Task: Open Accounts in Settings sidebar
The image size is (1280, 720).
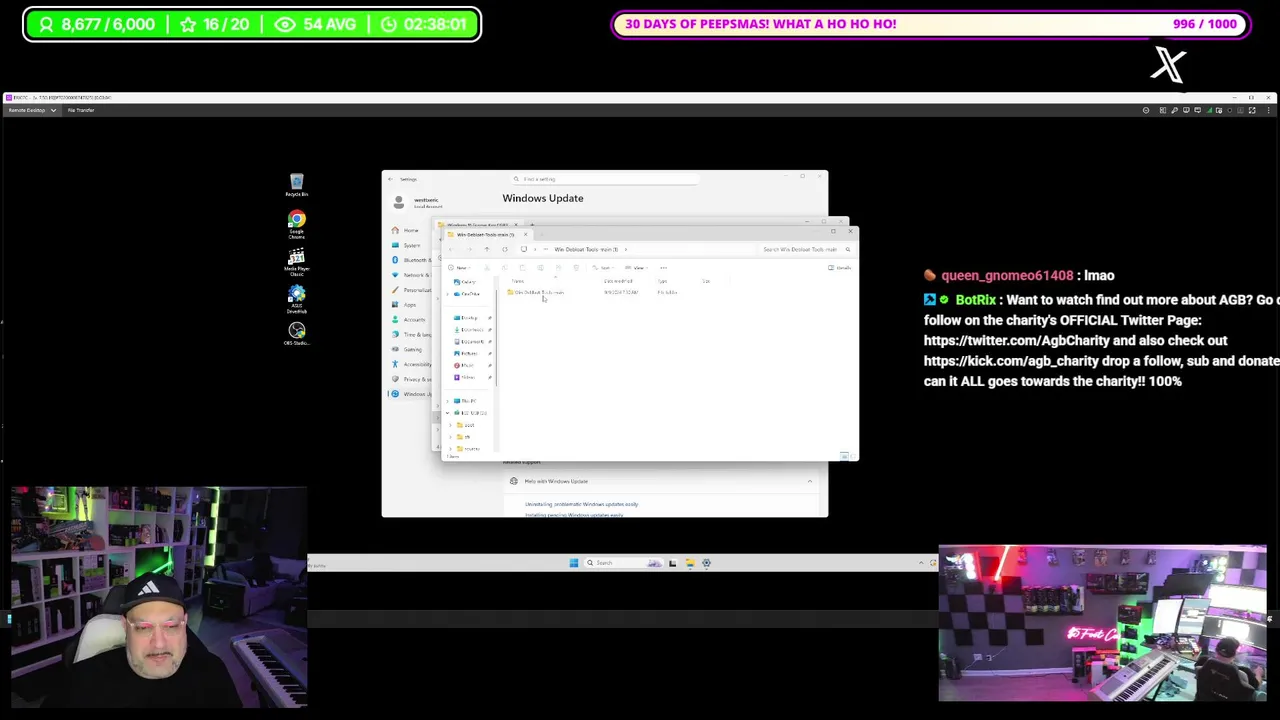Action: [408, 319]
